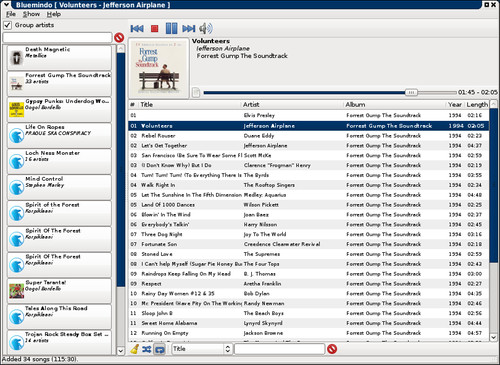Select the Rebel Rouser track

[309, 136]
